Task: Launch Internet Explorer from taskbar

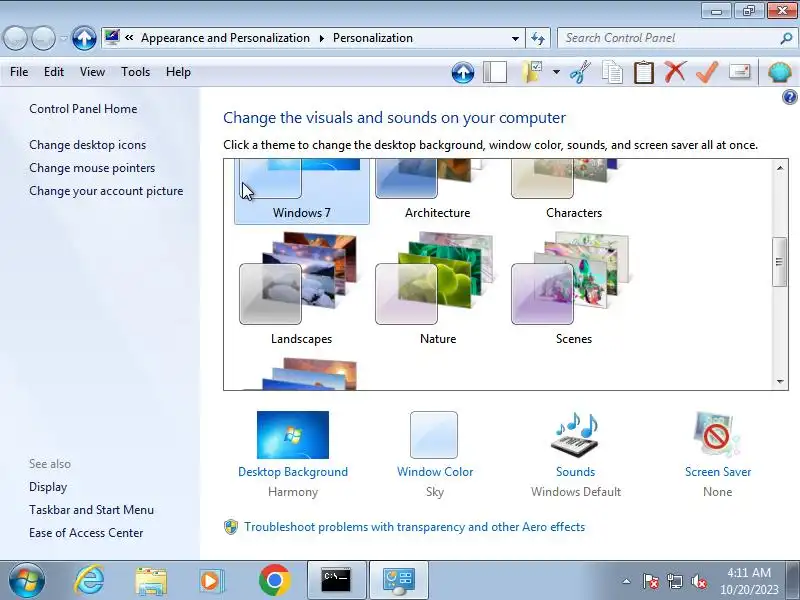Action: click(x=90, y=580)
